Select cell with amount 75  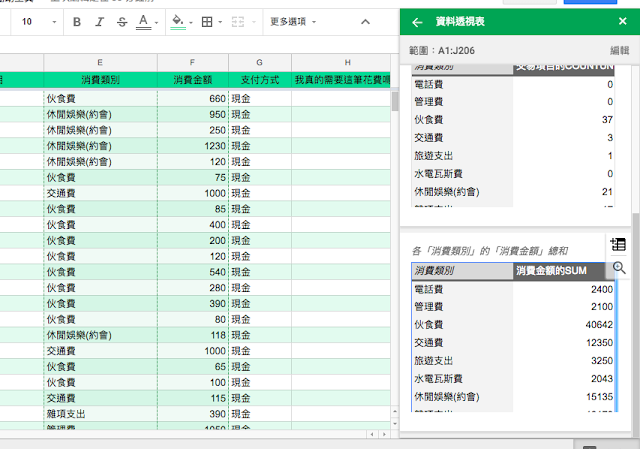point(193,178)
